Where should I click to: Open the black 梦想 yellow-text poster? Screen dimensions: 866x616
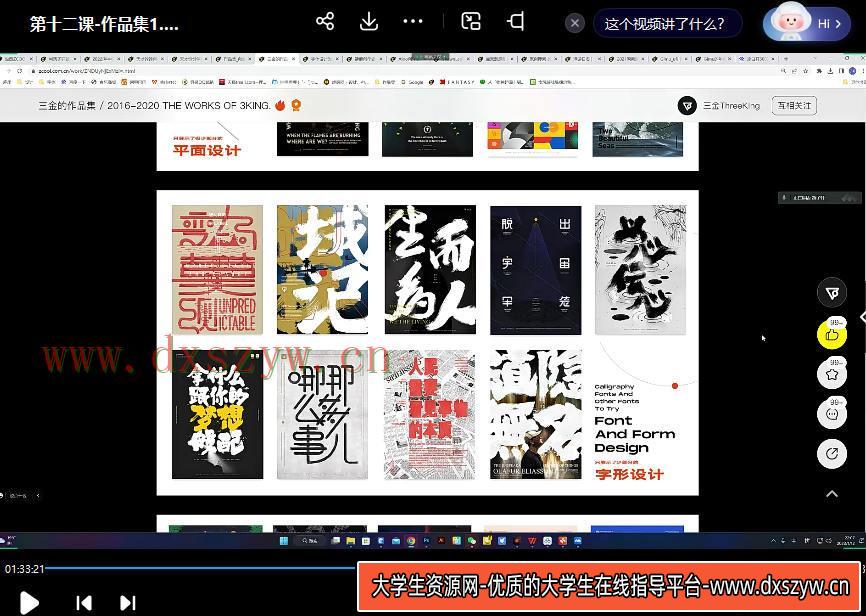click(218, 415)
